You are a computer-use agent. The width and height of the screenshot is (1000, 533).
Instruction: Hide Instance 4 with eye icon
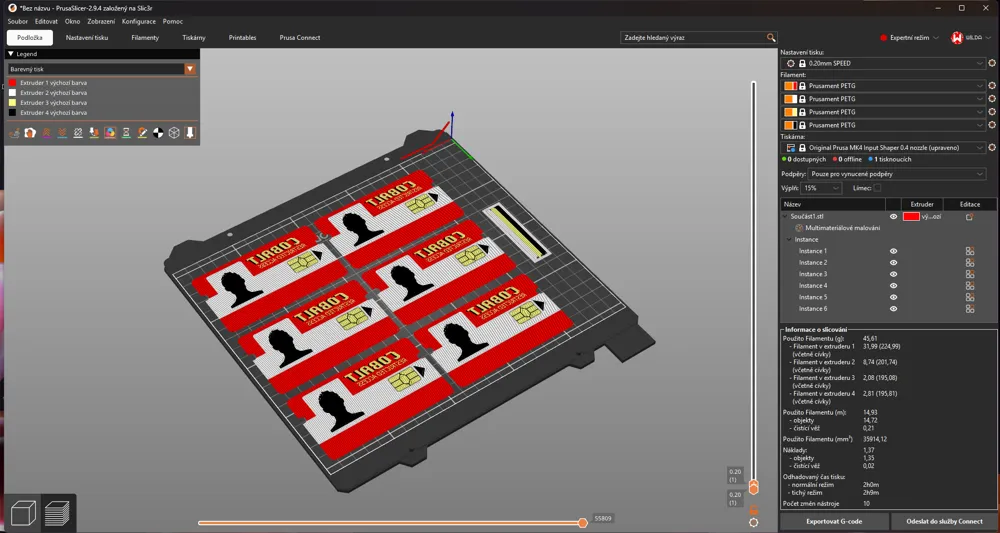tap(893, 286)
